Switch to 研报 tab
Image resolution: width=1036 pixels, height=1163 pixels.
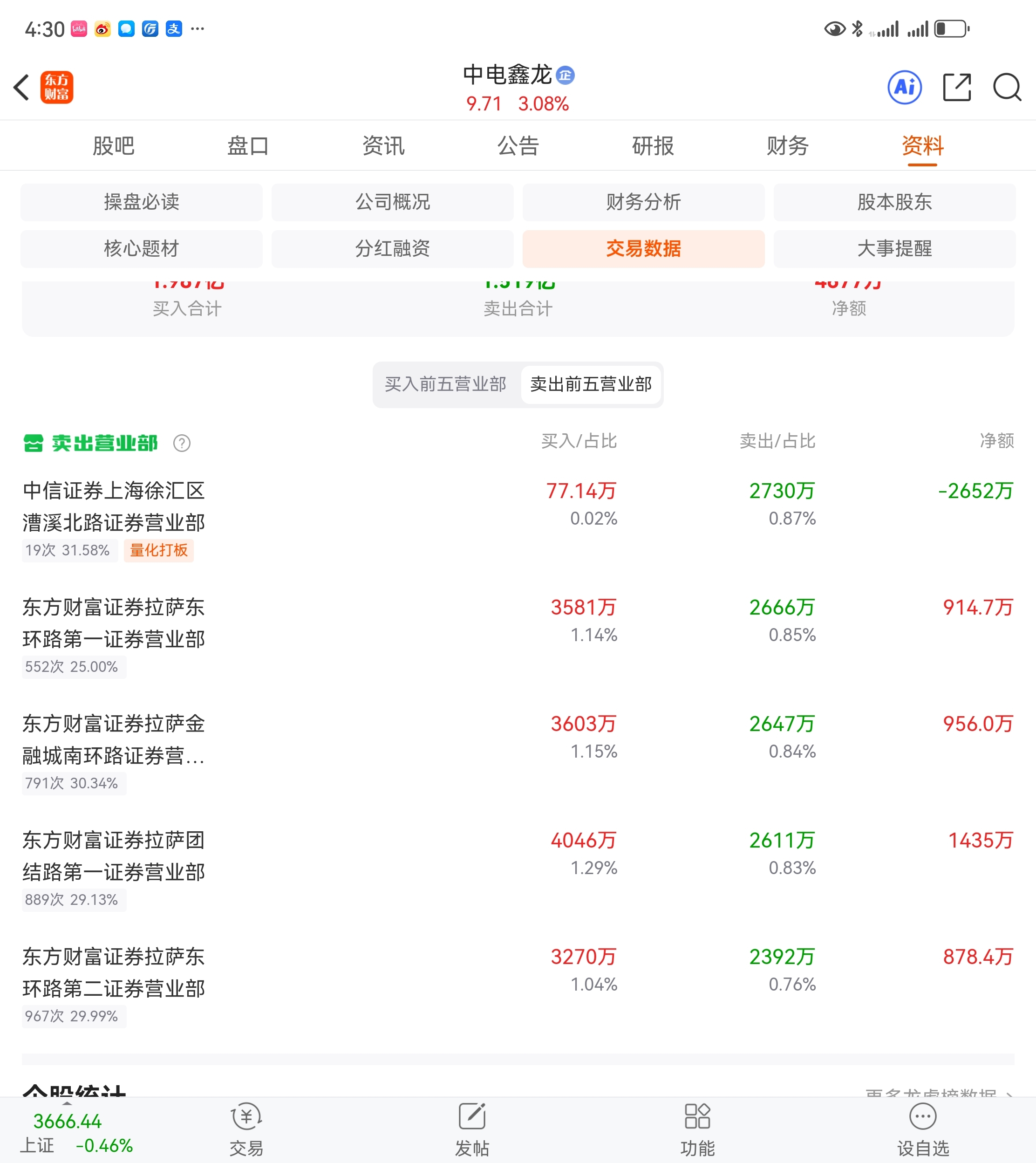pos(653,146)
